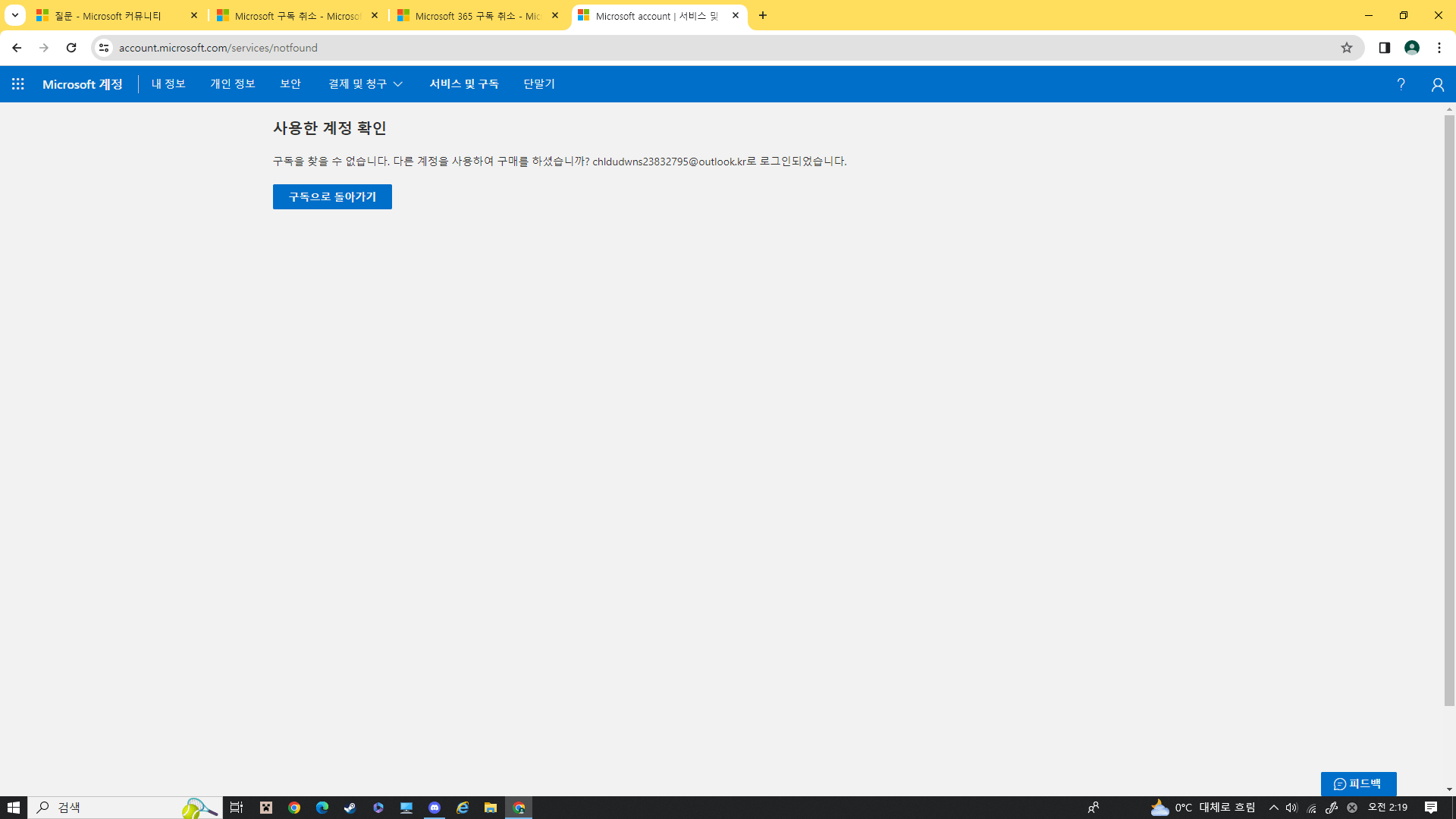The image size is (1456, 819).
Task: Switch to the 질문 - Microsoft 커뮤니티 tab
Action: pyautogui.click(x=118, y=15)
